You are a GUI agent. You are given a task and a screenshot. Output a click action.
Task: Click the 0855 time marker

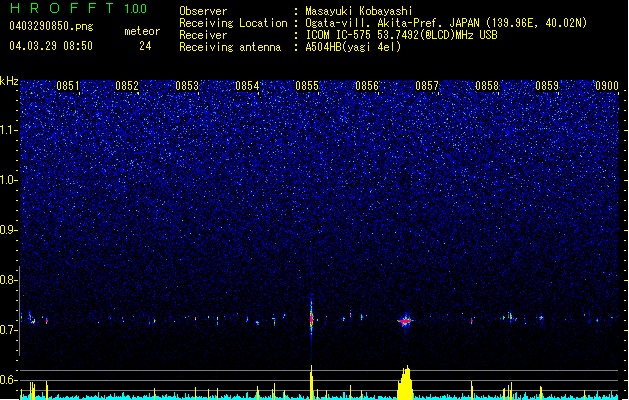click(307, 86)
